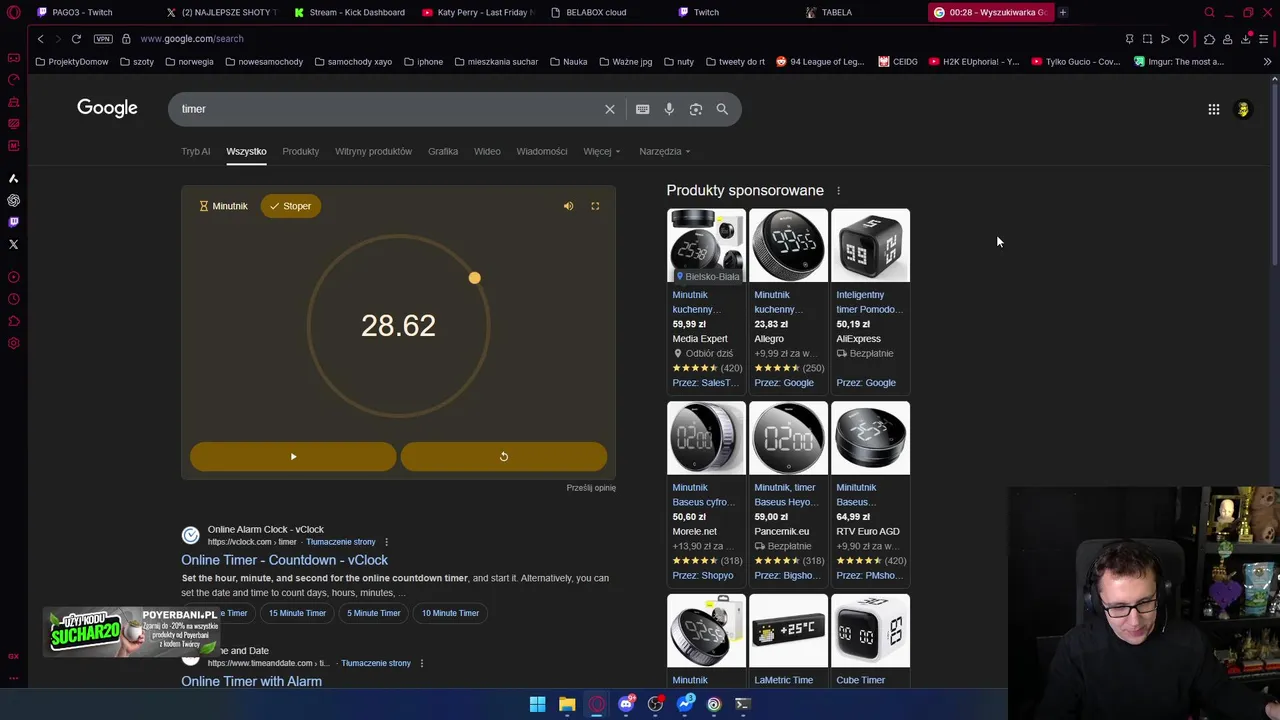Switch to Tryb AI search tab
Image resolution: width=1280 pixels, height=720 pixels.
pyautogui.click(x=196, y=151)
